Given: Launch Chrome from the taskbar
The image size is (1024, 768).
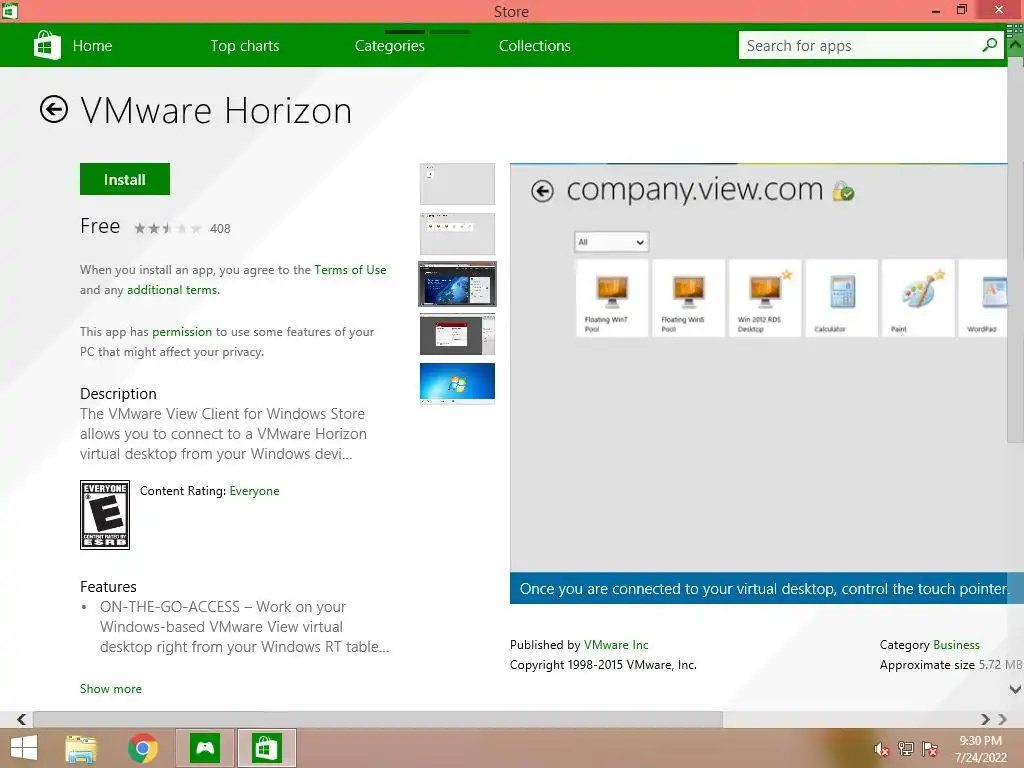Looking at the screenshot, I should (x=142, y=748).
